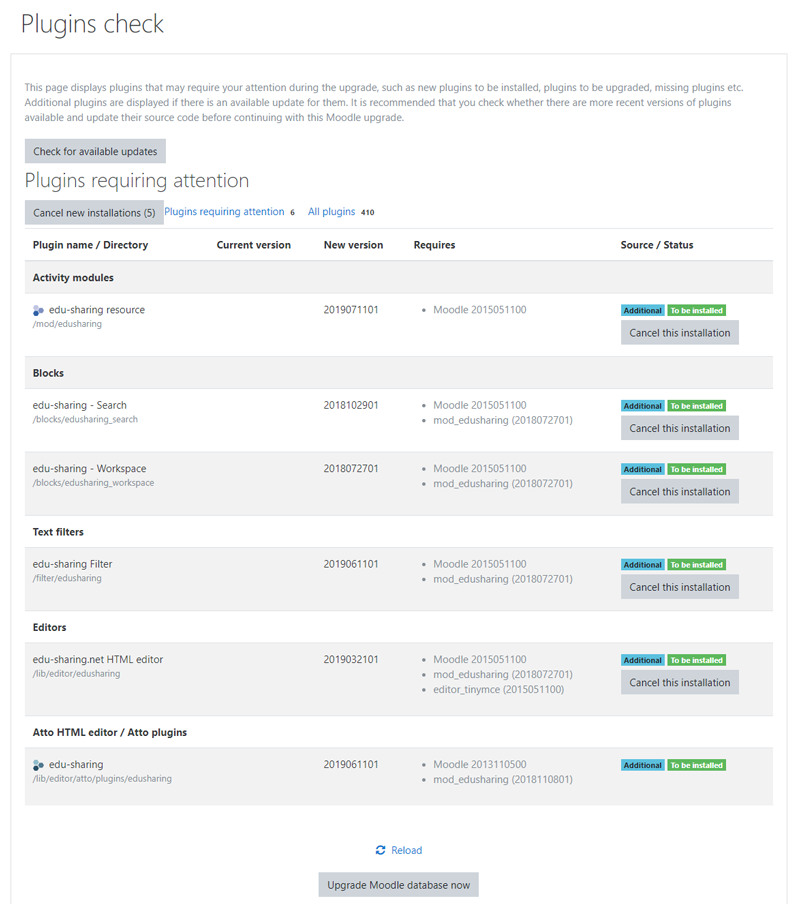Screen dimensions: 800x904
Task: Cancel the edu-sharing Filter installation
Action: (679, 588)
